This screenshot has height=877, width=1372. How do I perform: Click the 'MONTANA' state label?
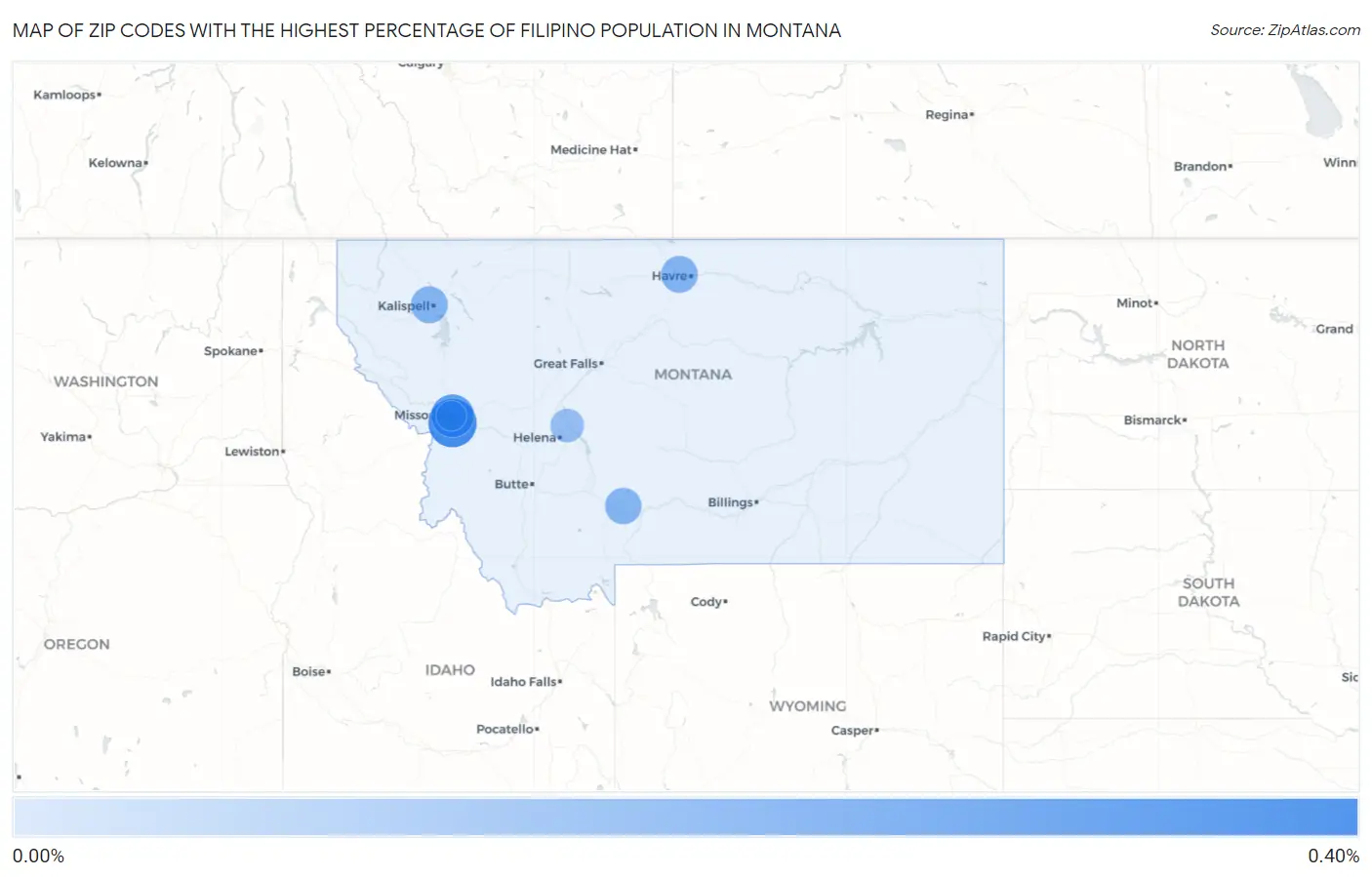[x=693, y=375]
